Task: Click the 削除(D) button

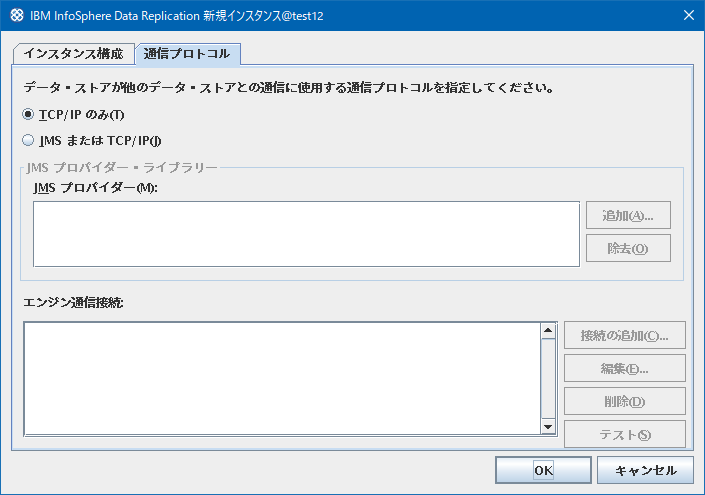Action: click(625, 401)
